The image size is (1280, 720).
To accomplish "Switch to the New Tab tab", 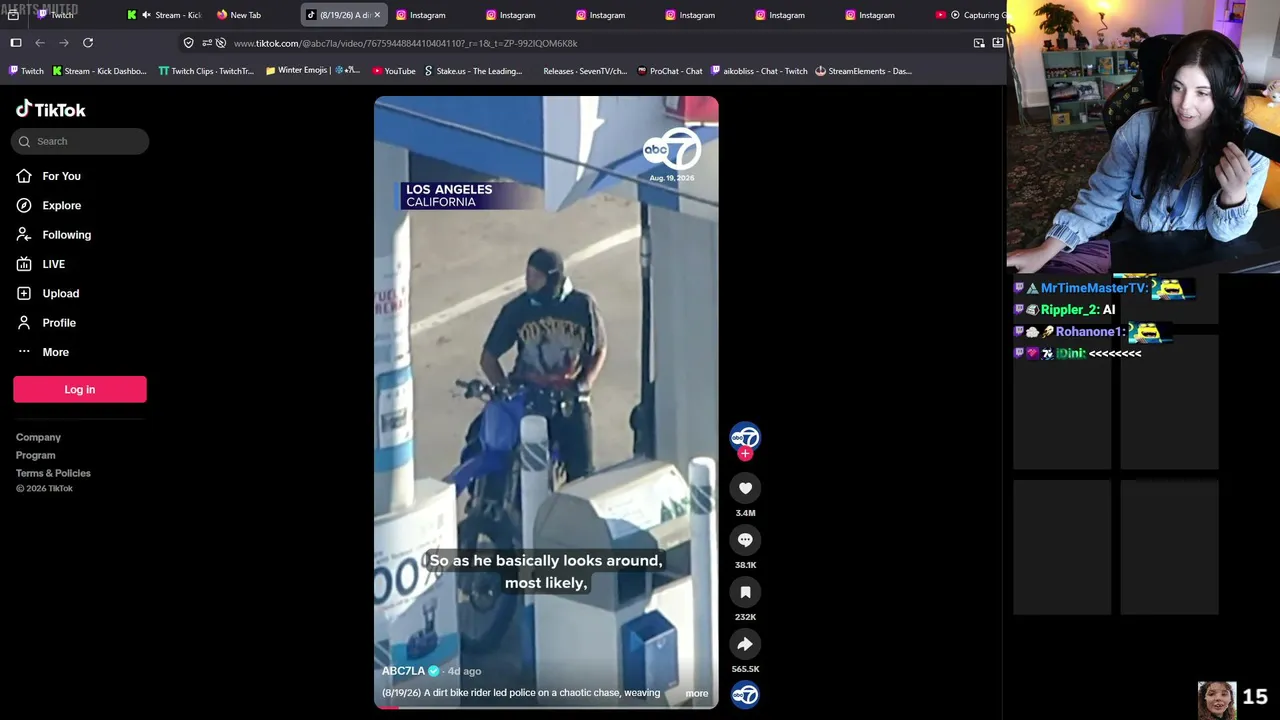I will click(x=239, y=15).
